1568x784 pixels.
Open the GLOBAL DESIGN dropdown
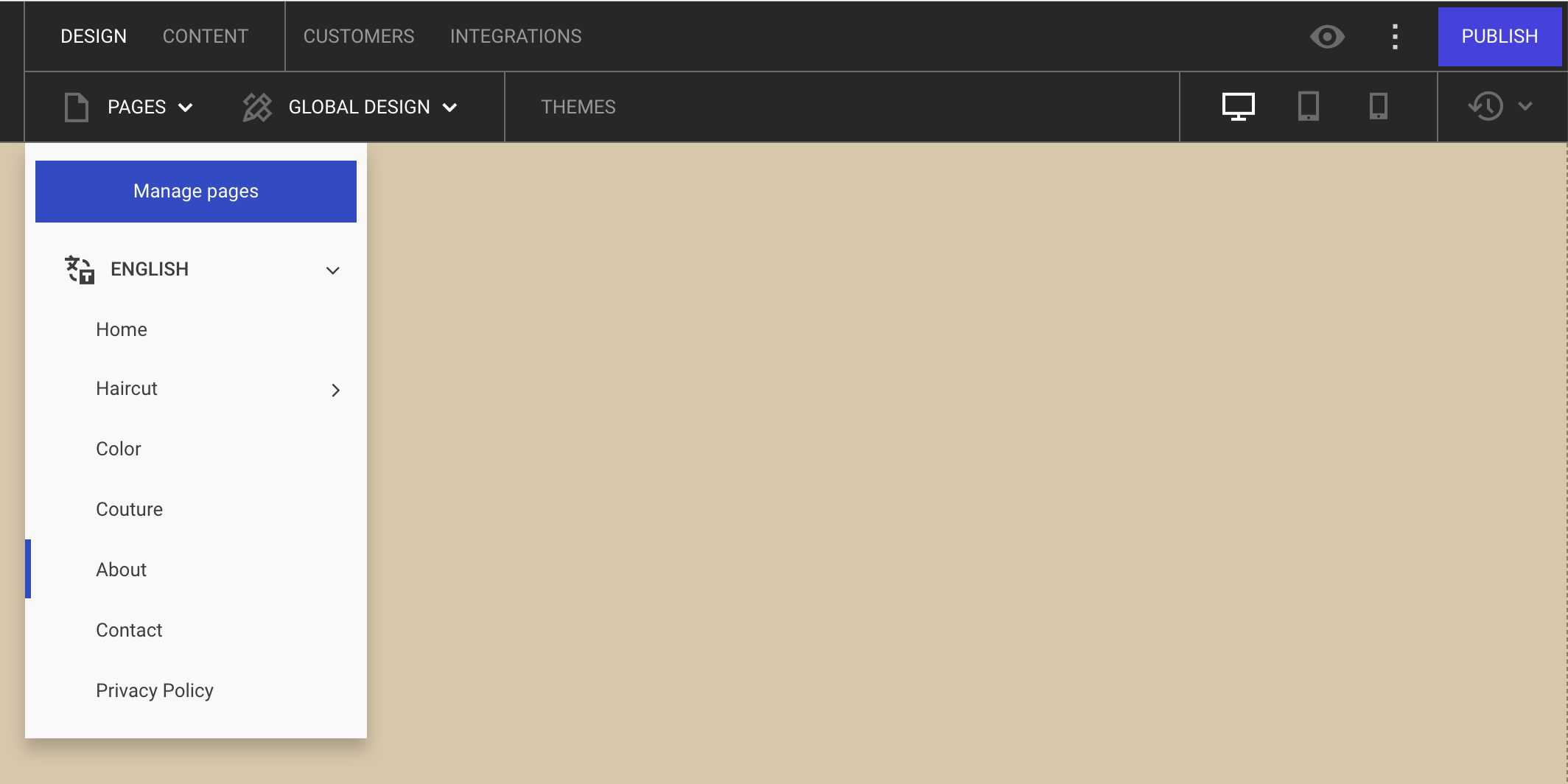[373, 108]
